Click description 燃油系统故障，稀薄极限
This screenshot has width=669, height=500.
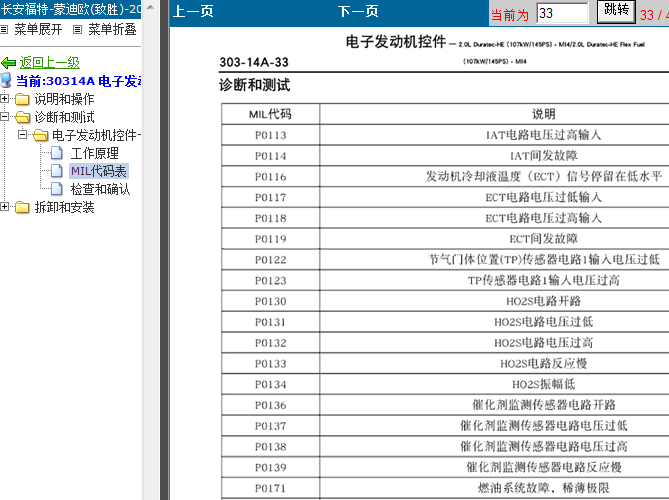tap(543, 488)
